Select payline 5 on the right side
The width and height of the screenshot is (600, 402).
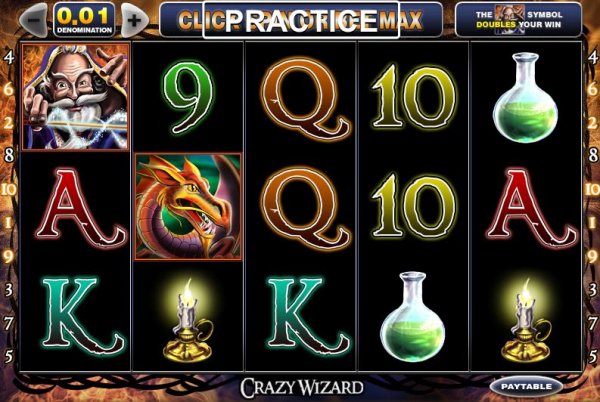click(x=592, y=356)
